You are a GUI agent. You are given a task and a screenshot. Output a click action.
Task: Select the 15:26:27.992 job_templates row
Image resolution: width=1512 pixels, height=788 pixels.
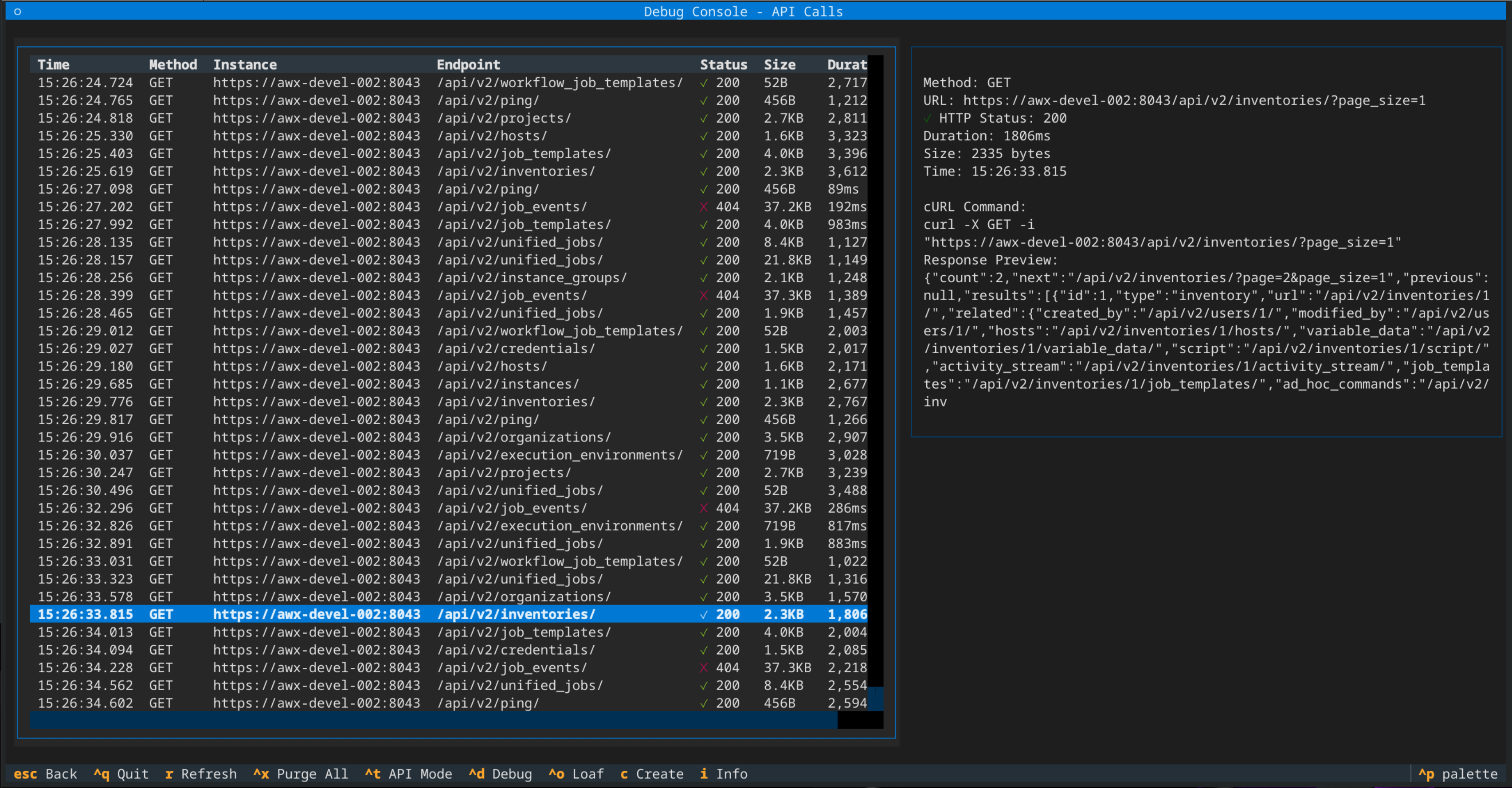coord(448,224)
